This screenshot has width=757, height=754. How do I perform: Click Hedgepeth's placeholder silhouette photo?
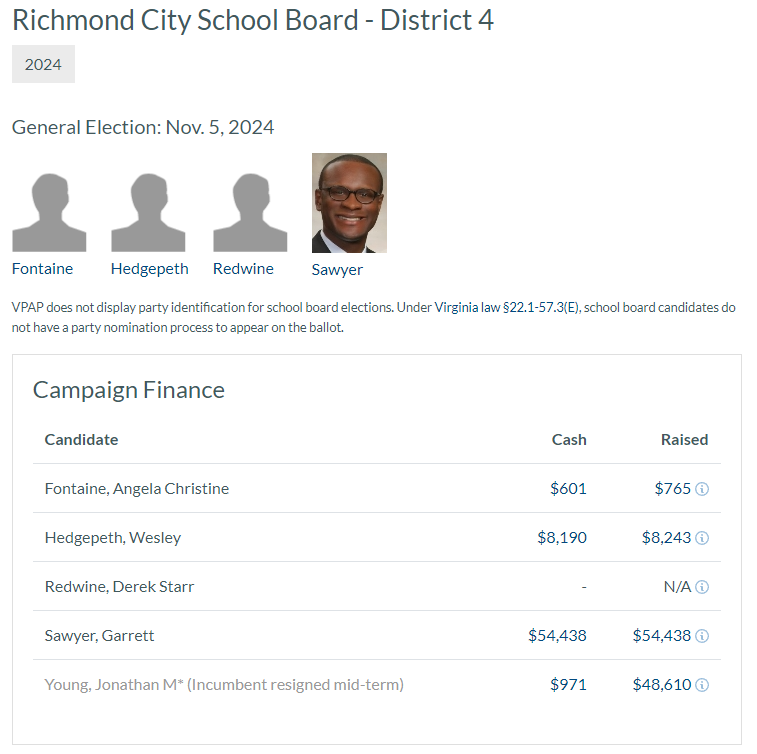148,212
